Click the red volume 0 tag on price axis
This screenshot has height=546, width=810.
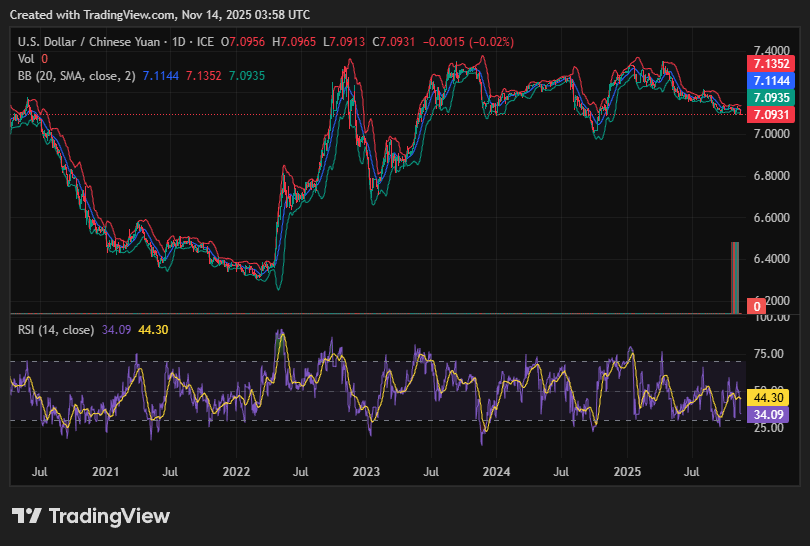[758, 305]
